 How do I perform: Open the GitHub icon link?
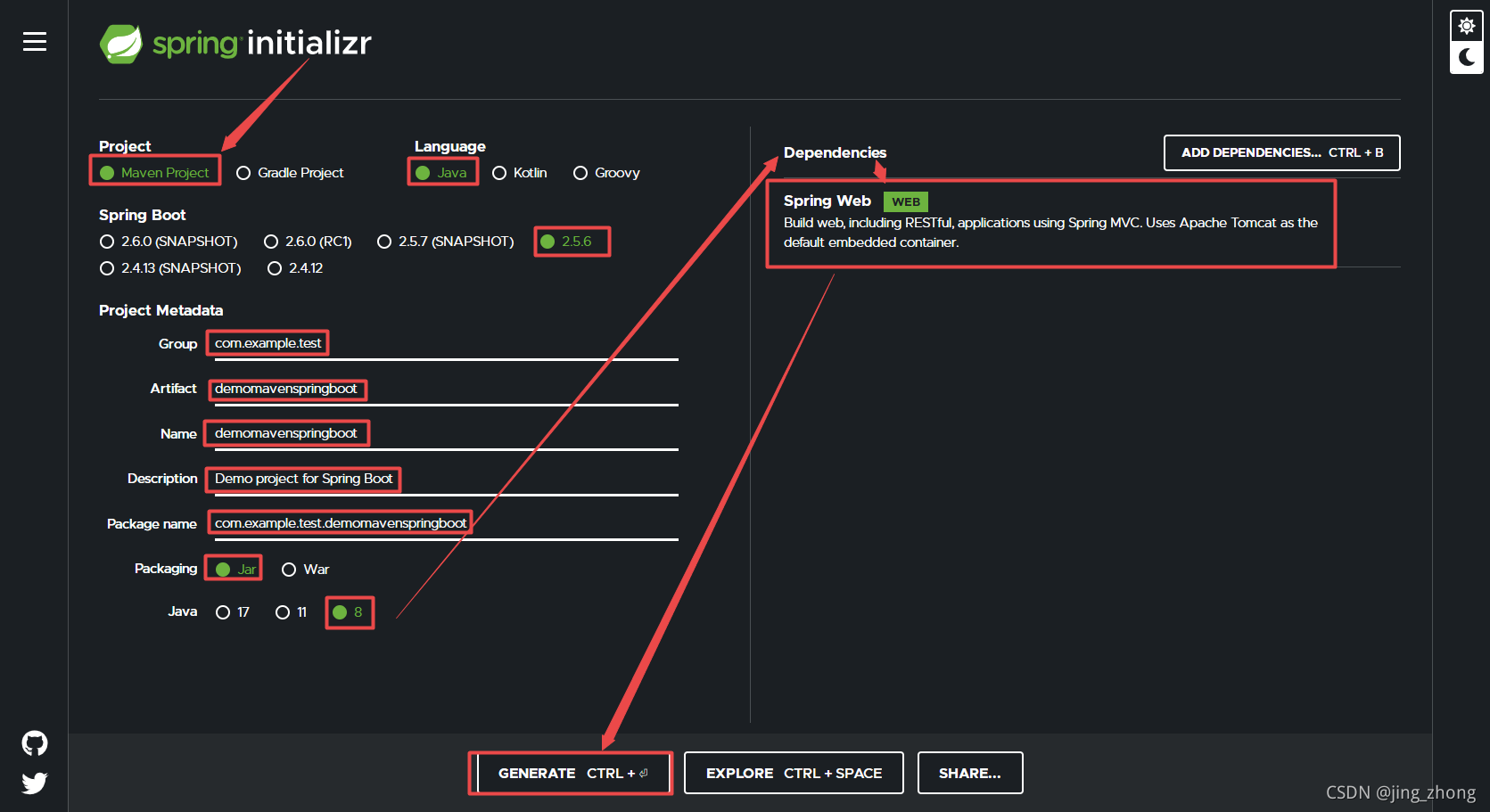pyautogui.click(x=35, y=743)
